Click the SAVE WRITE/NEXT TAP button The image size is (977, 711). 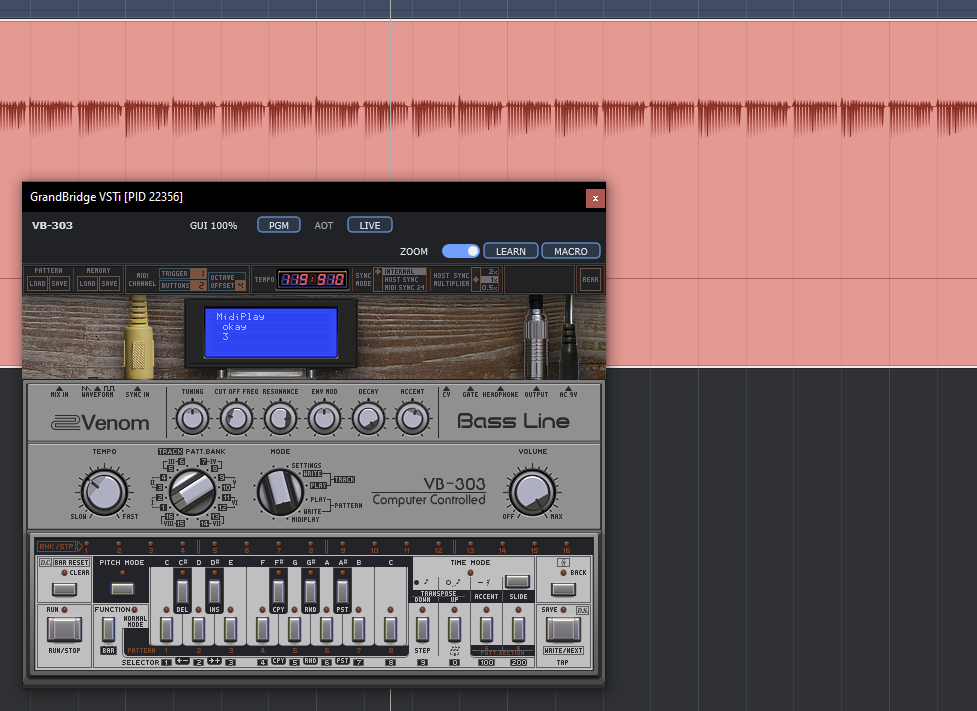pos(563,629)
